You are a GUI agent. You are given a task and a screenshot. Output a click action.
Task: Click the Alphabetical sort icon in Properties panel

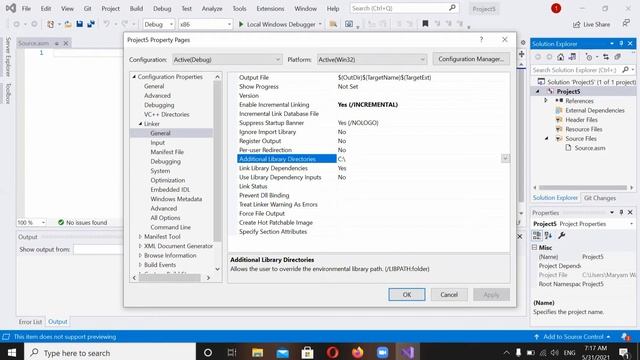point(548,235)
